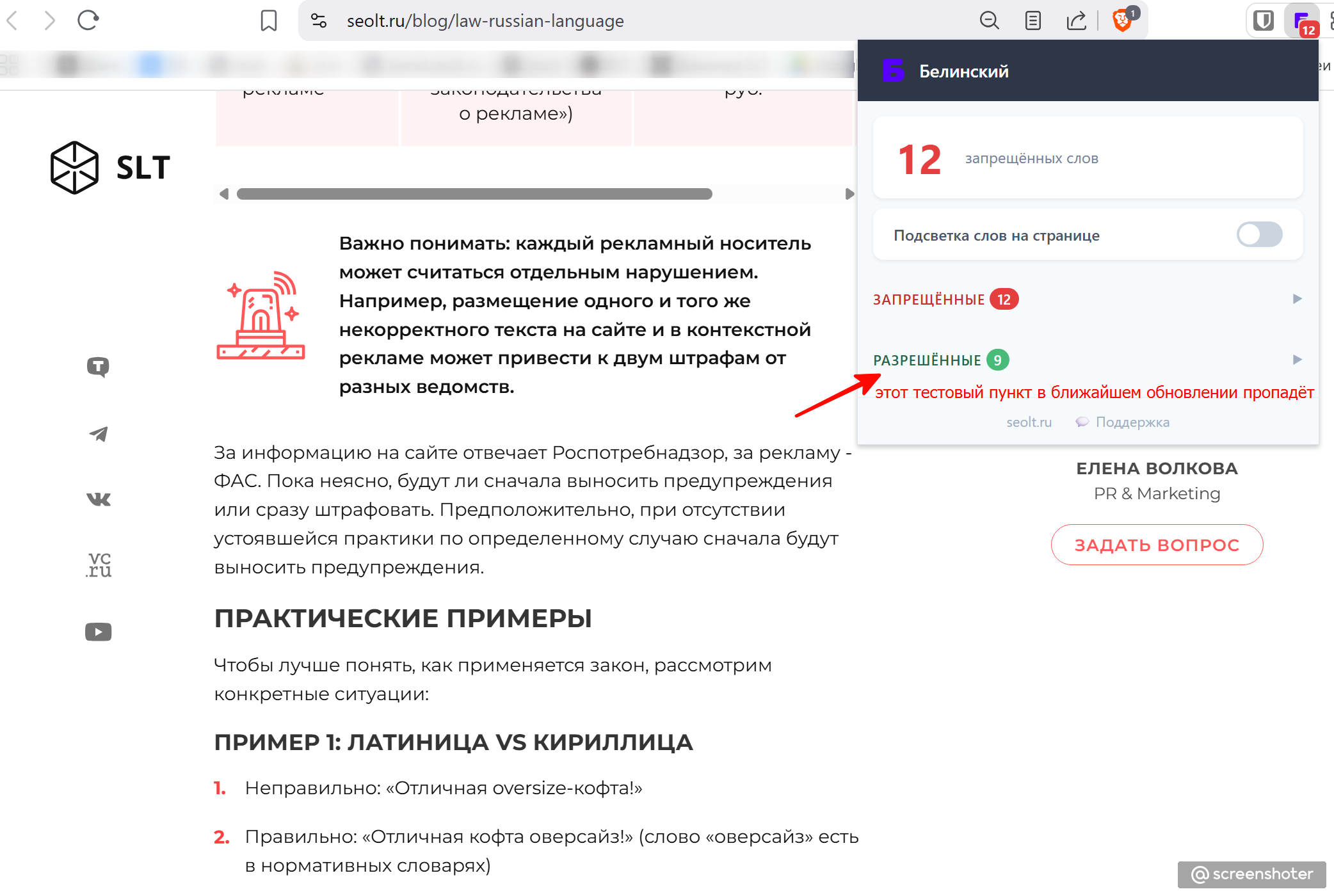
Task: Toggle word highlighting on the page
Action: coord(1258,234)
